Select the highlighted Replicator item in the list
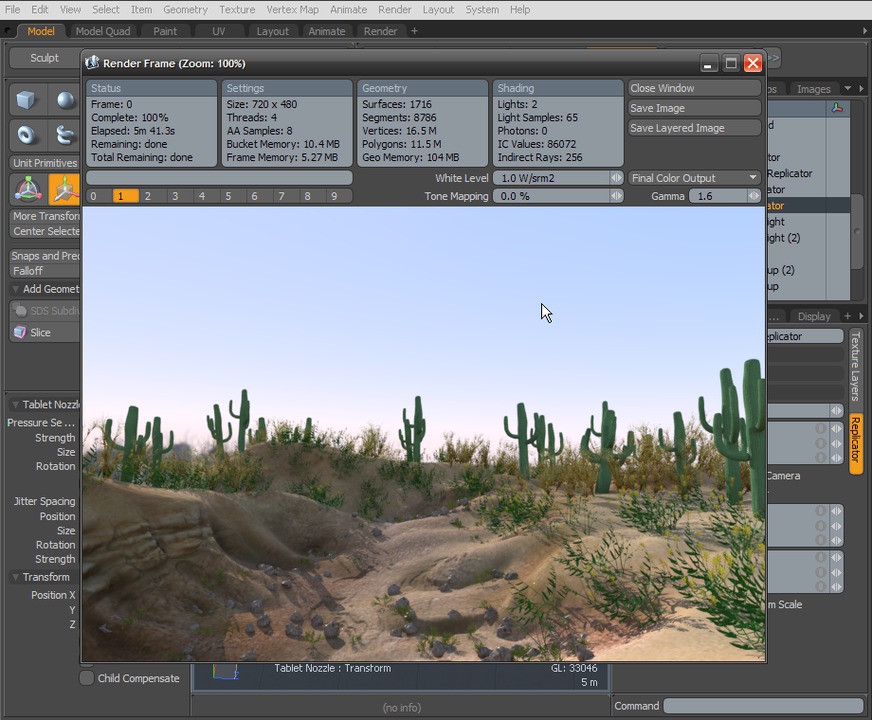872x720 pixels. 790,205
